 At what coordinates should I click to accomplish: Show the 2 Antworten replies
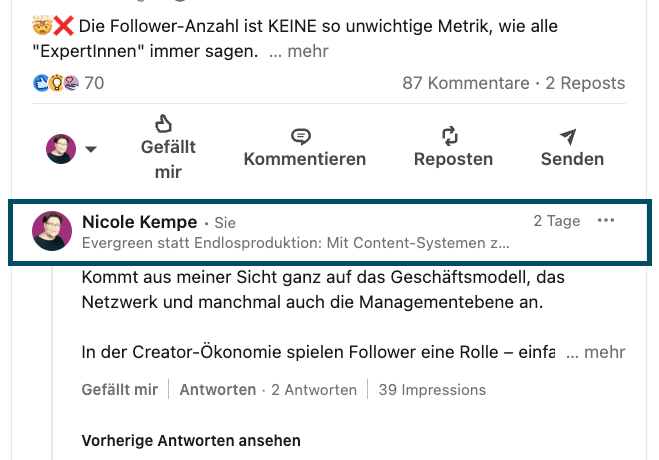314,390
